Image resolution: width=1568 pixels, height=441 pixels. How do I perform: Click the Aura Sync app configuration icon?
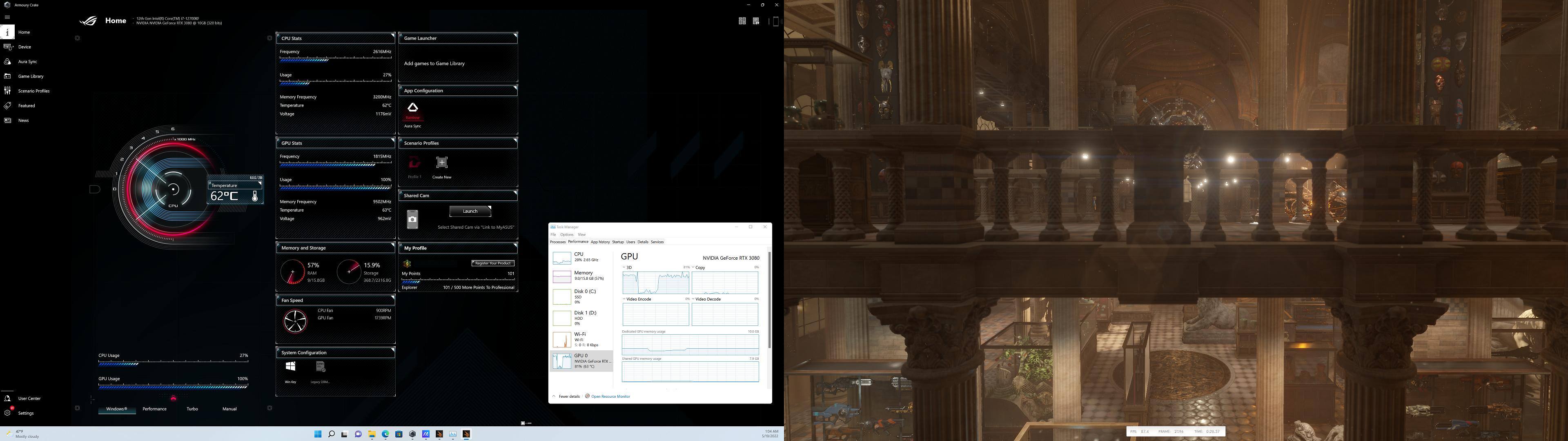tap(413, 109)
